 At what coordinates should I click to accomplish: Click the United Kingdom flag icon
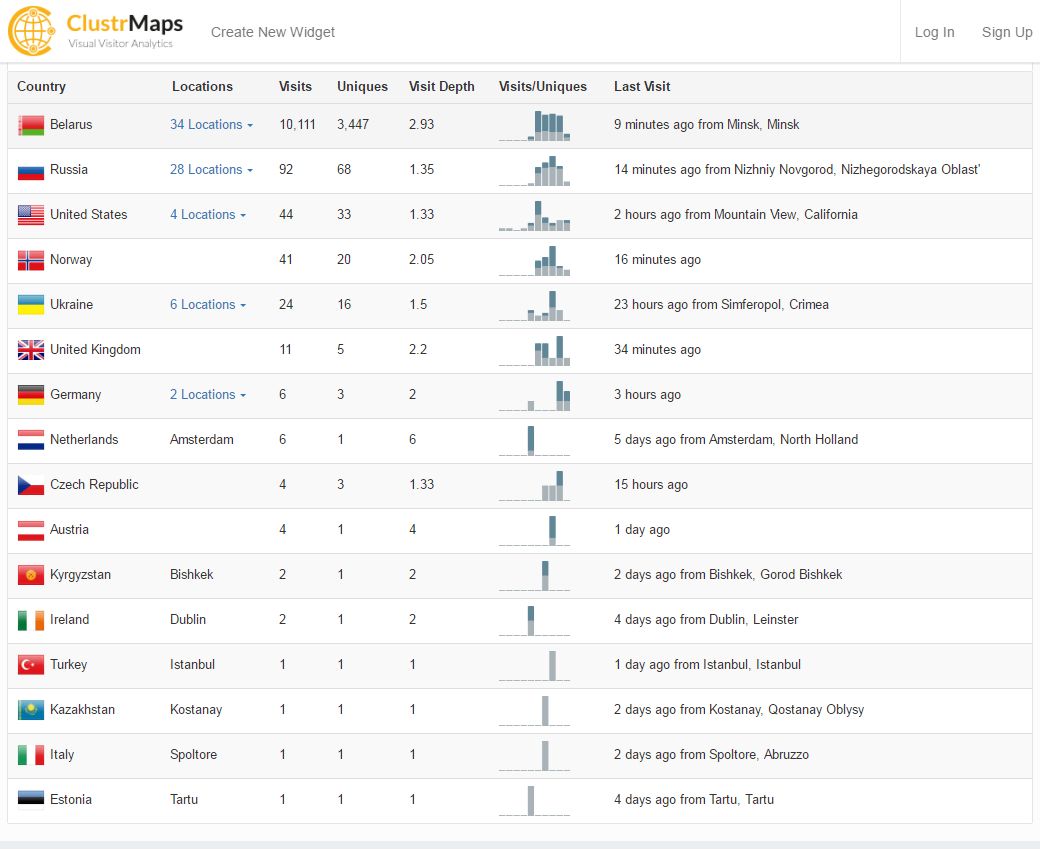coord(31,350)
